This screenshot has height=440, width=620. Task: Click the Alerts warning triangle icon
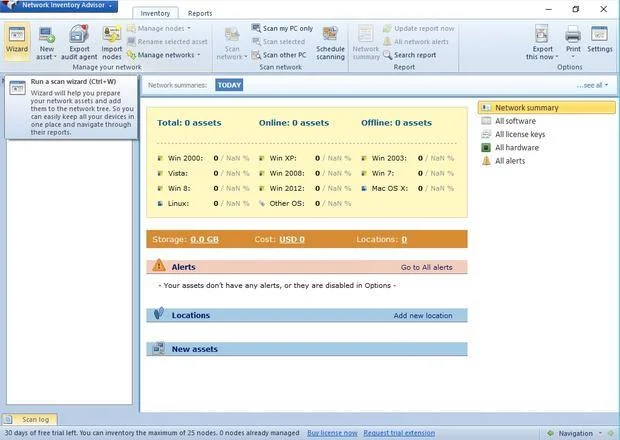(x=159, y=265)
